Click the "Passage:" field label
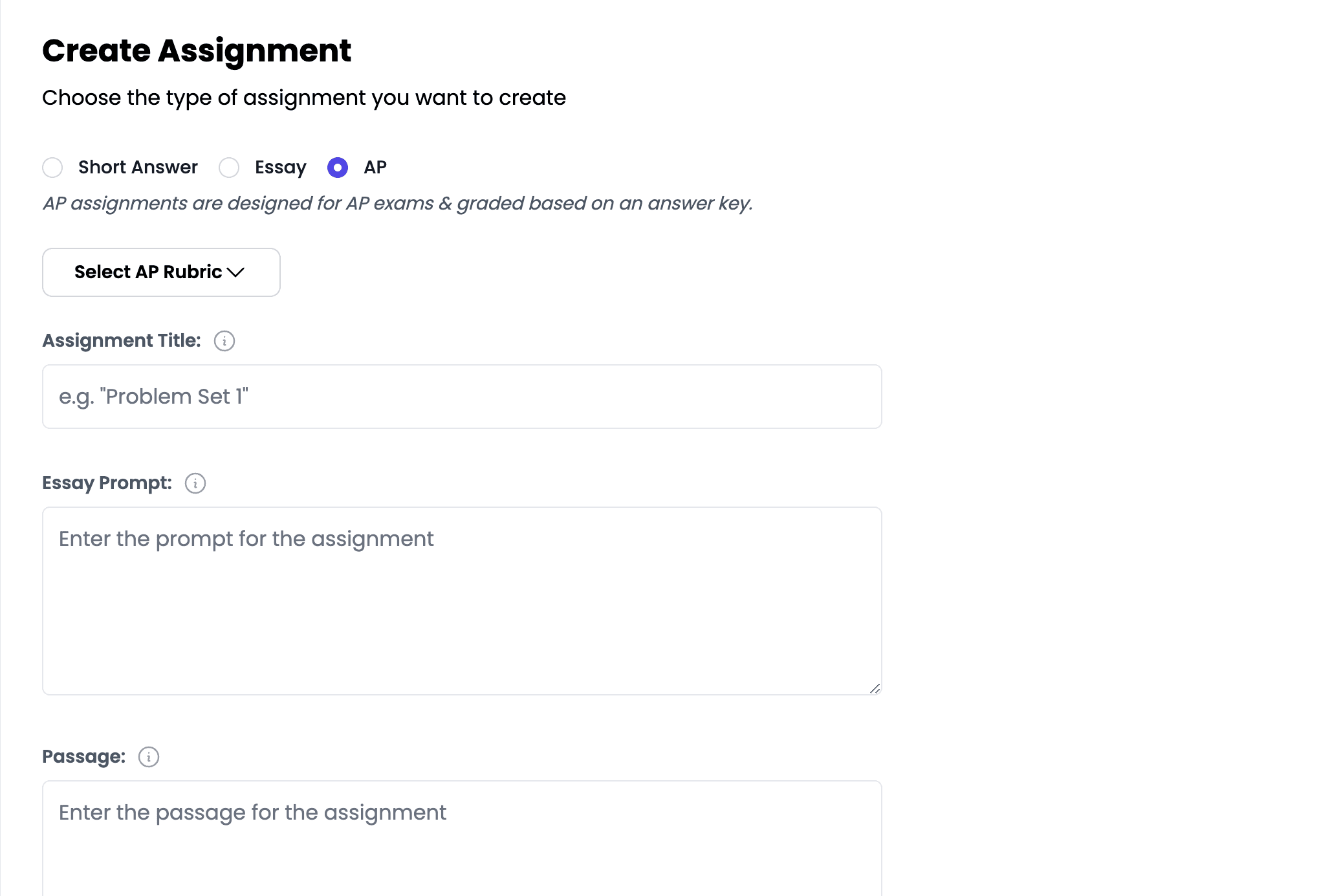 (84, 757)
